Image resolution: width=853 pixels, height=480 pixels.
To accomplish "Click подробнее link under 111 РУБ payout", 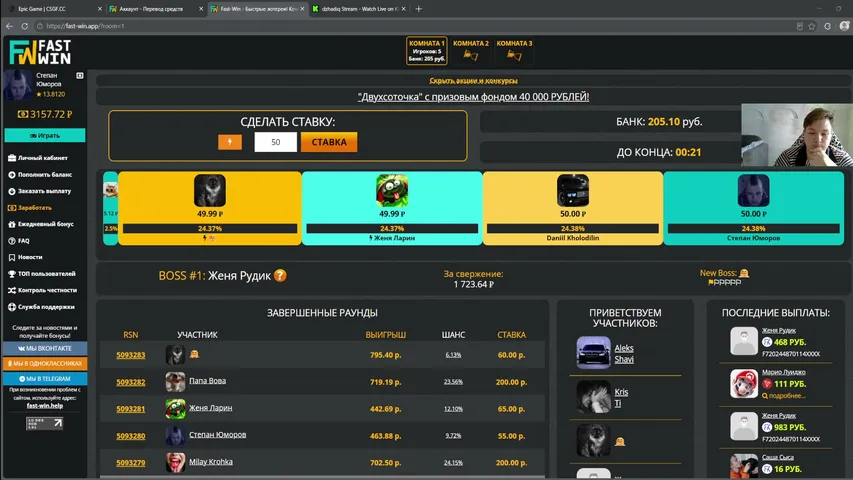I will pyautogui.click(x=783, y=396).
